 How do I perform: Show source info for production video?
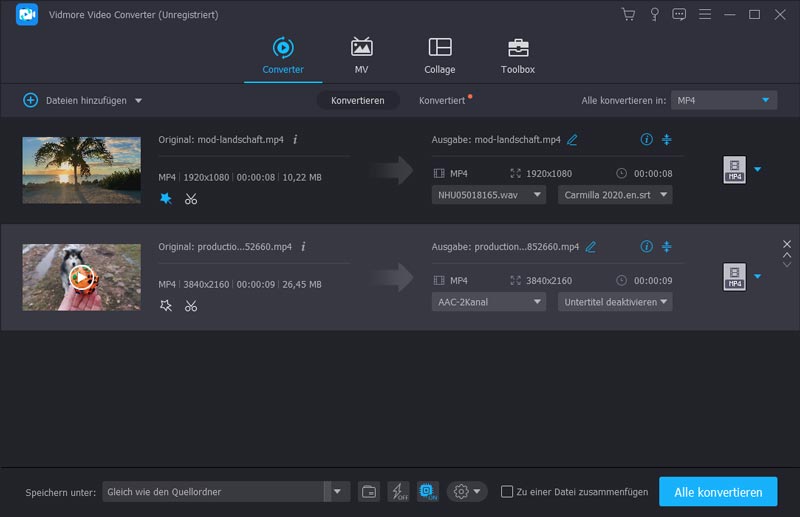pyautogui.click(x=303, y=246)
